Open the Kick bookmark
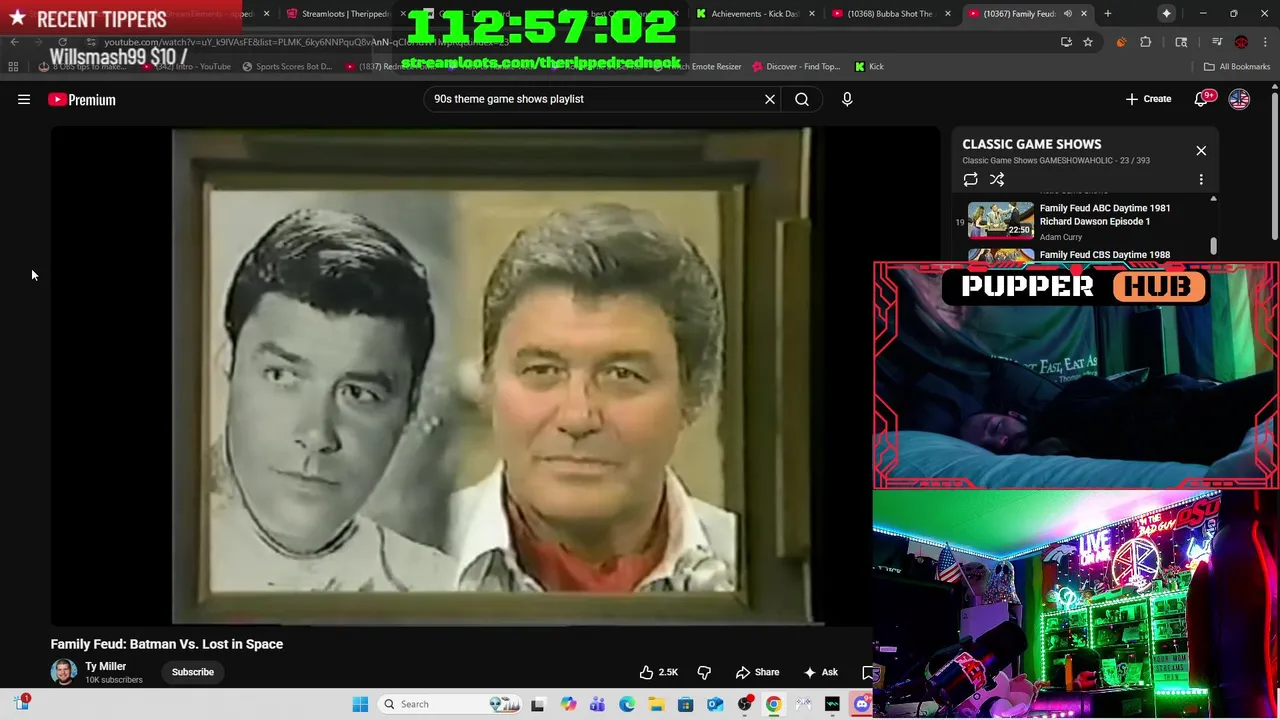 [869, 66]
